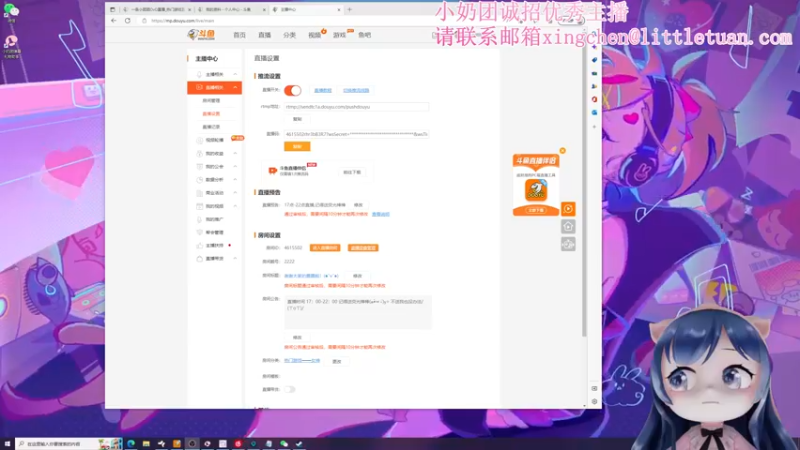
Task: Turn off the 直播开关 live switch
Action: tap(292, 90)
